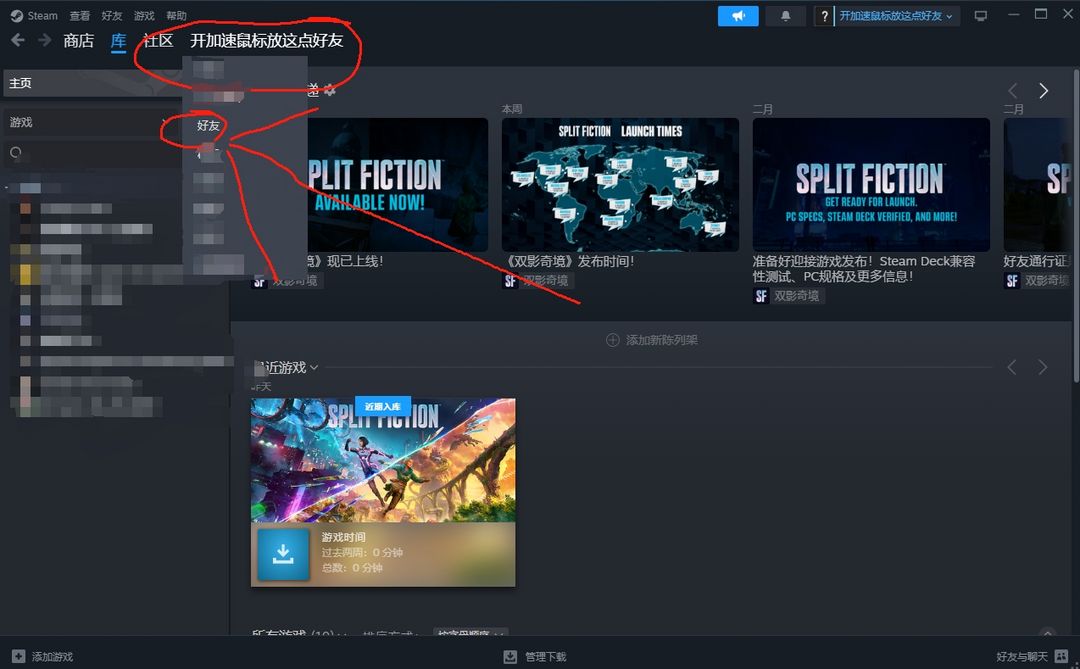Viewport: 1080px width, 669px height.
Task: Select 主页 in the library sidebar
Action: (x=93, y=83)
